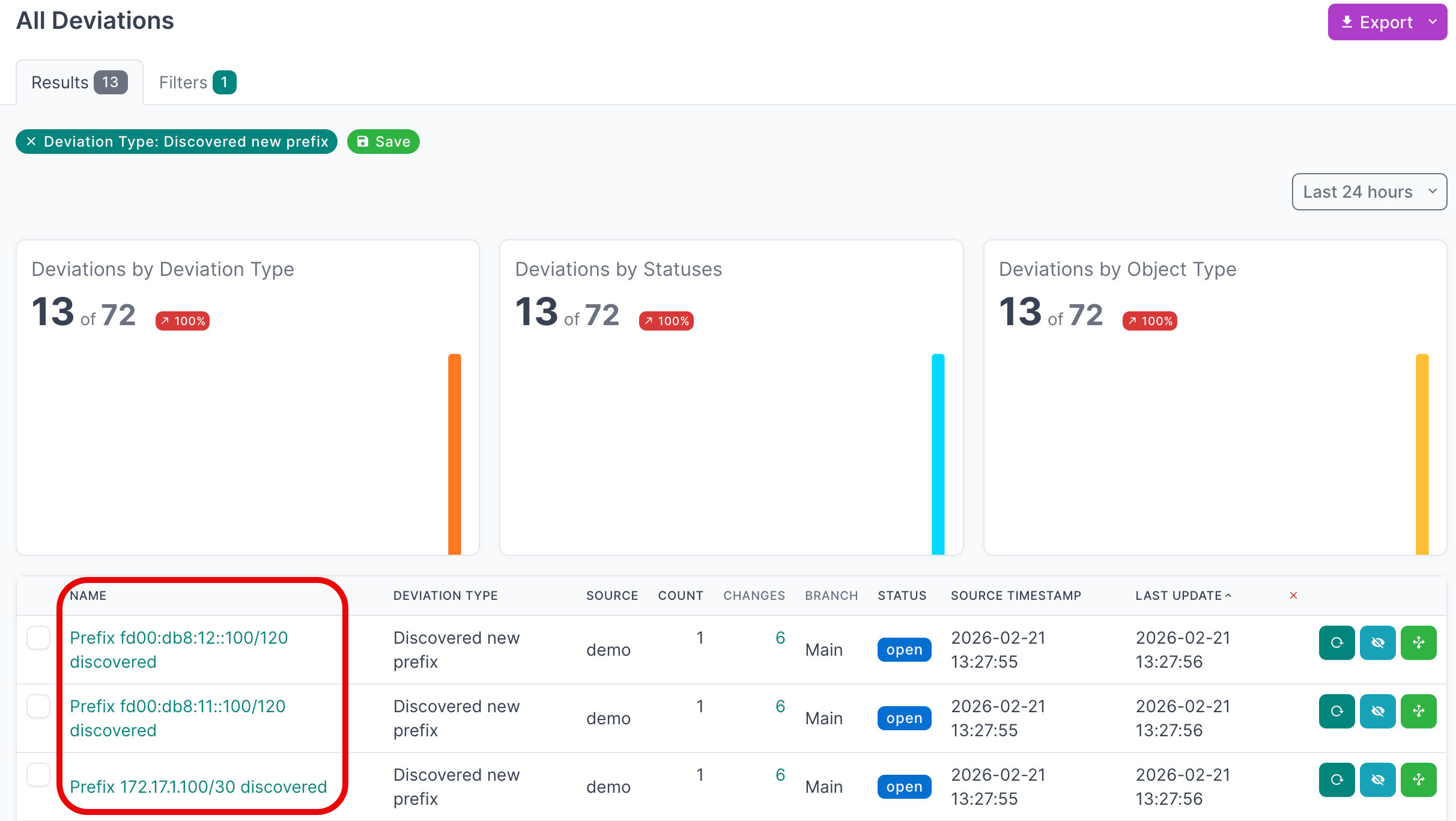
Task: Click the orange Deviation Type chart bar
Action: pos(455,454)
